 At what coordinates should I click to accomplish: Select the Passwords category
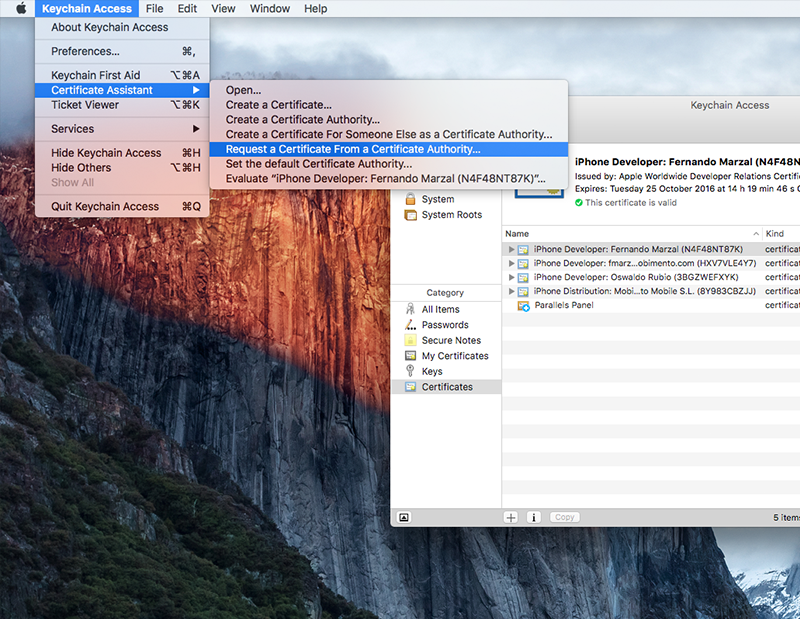446,325
